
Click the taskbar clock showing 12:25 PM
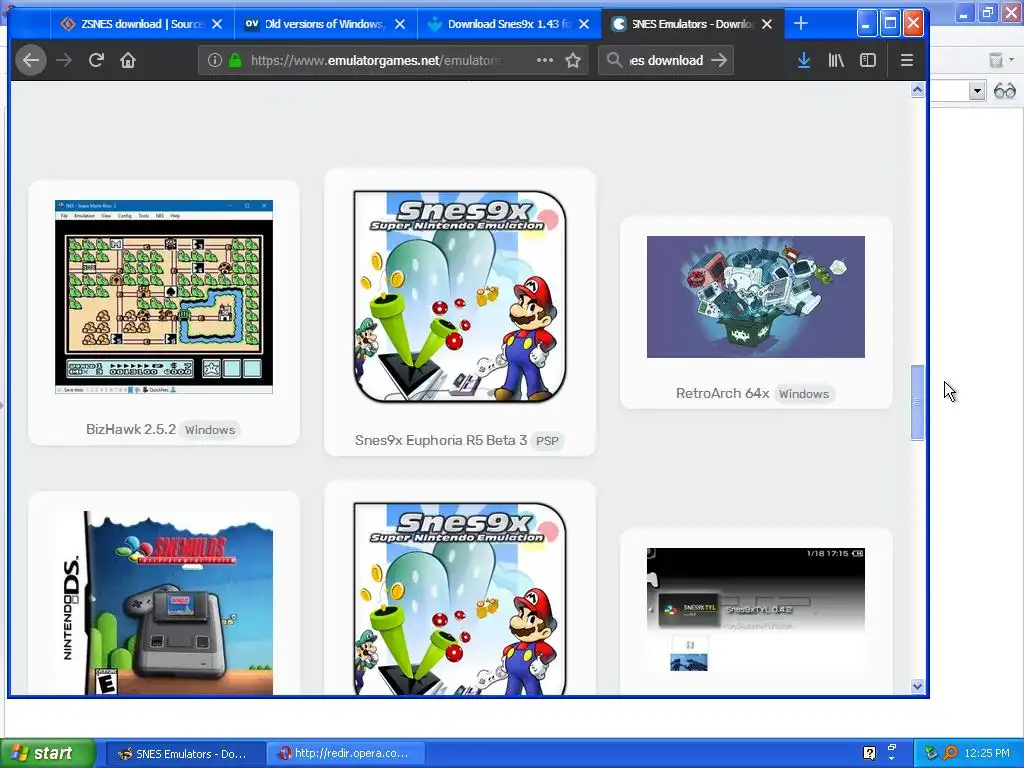pos(987,753)
